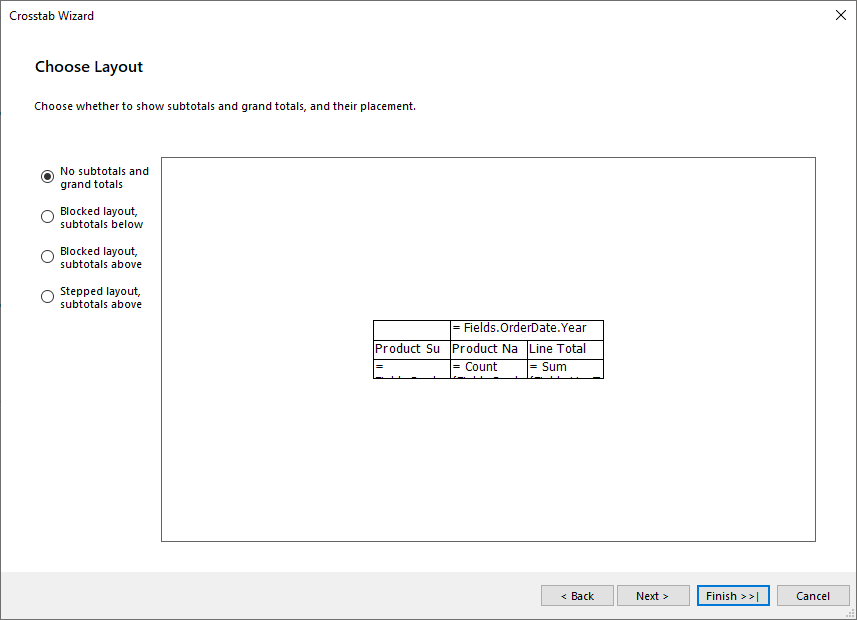Choose 'Blocked layout, subtotals above'
The height and width of the screenshot is (620, 857).
pos(47,256)
